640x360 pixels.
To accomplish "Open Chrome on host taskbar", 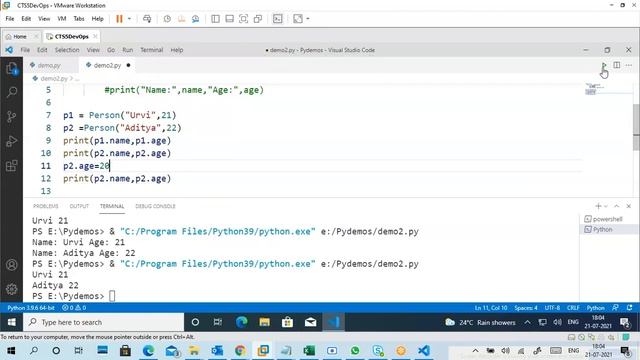I will [x=240, y=351].
